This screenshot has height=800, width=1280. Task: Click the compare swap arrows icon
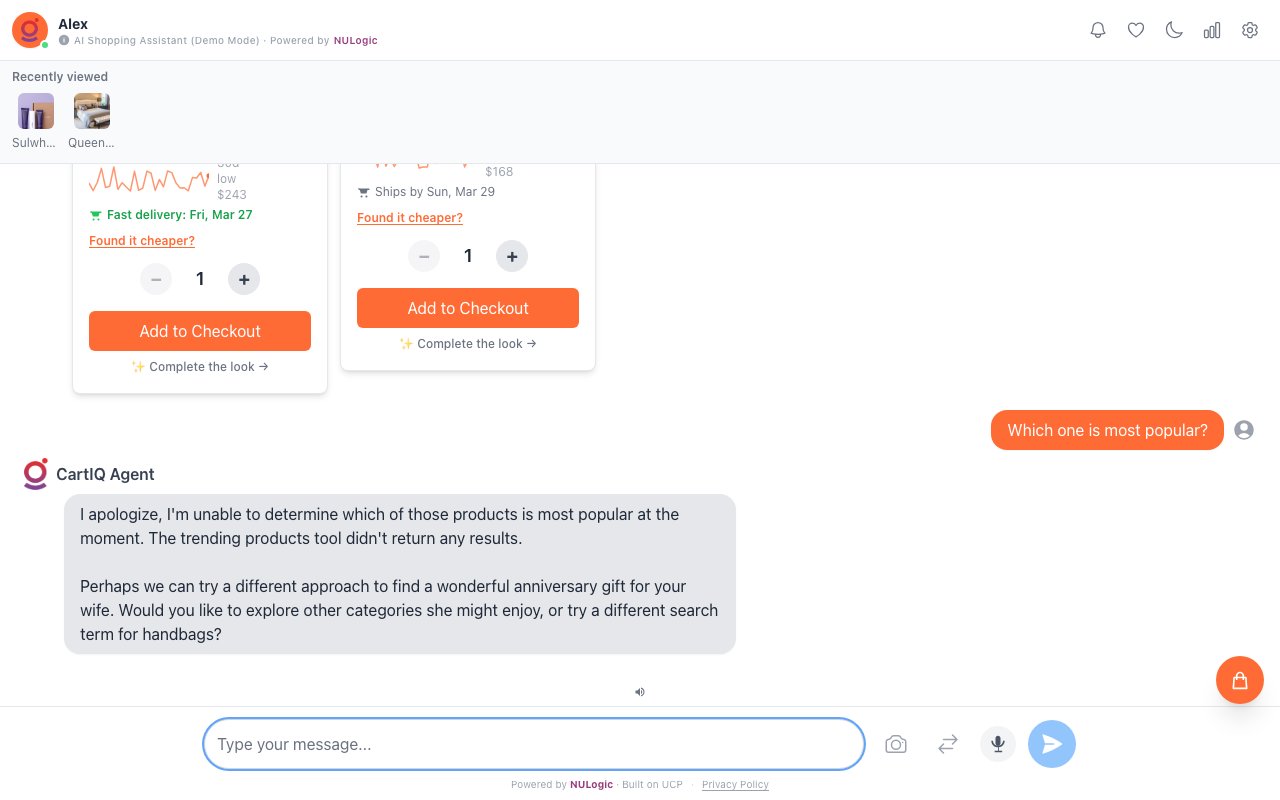[x=948, y=744]
